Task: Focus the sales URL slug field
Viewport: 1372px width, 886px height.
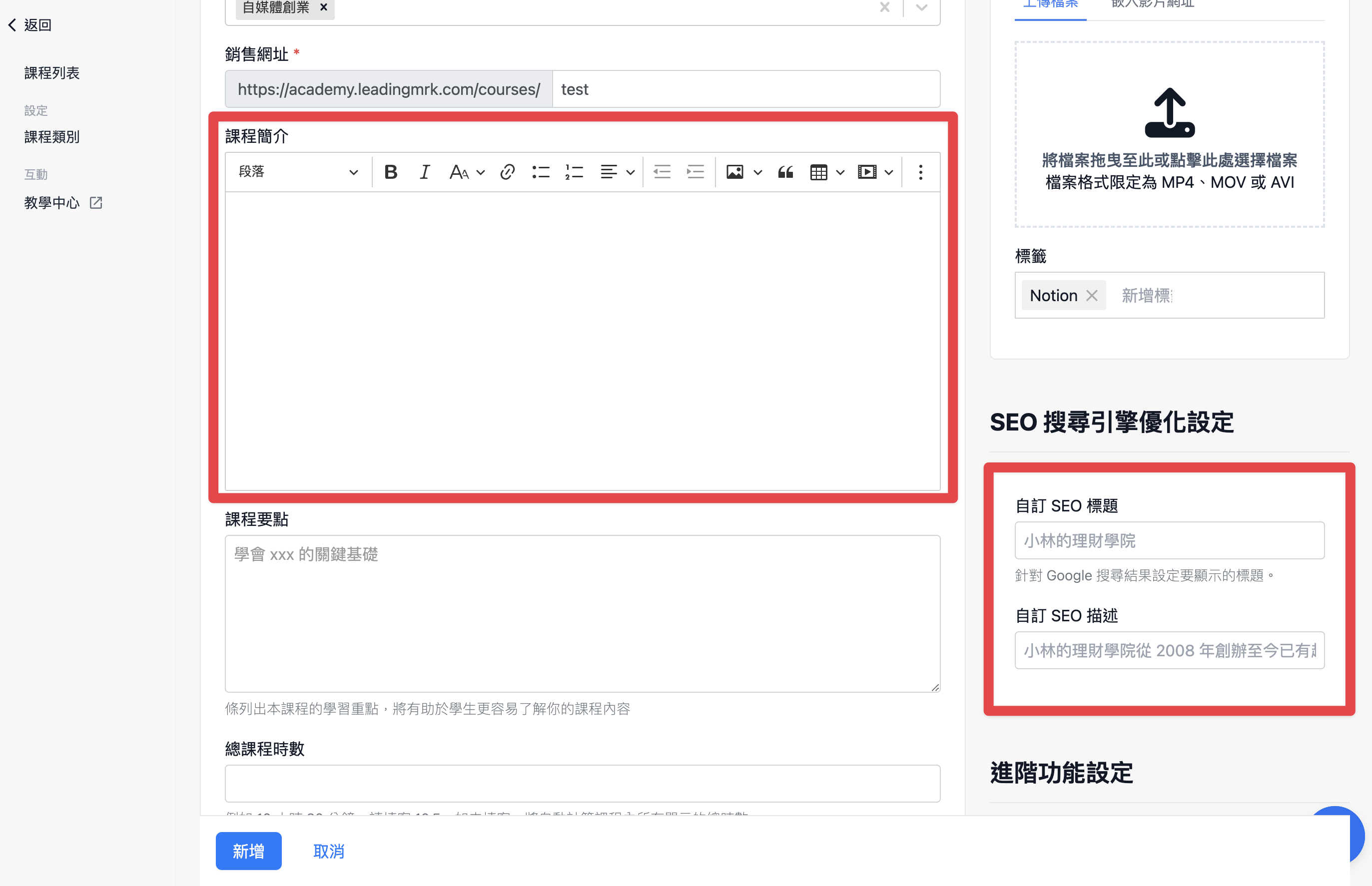Action: coord(746,89)
